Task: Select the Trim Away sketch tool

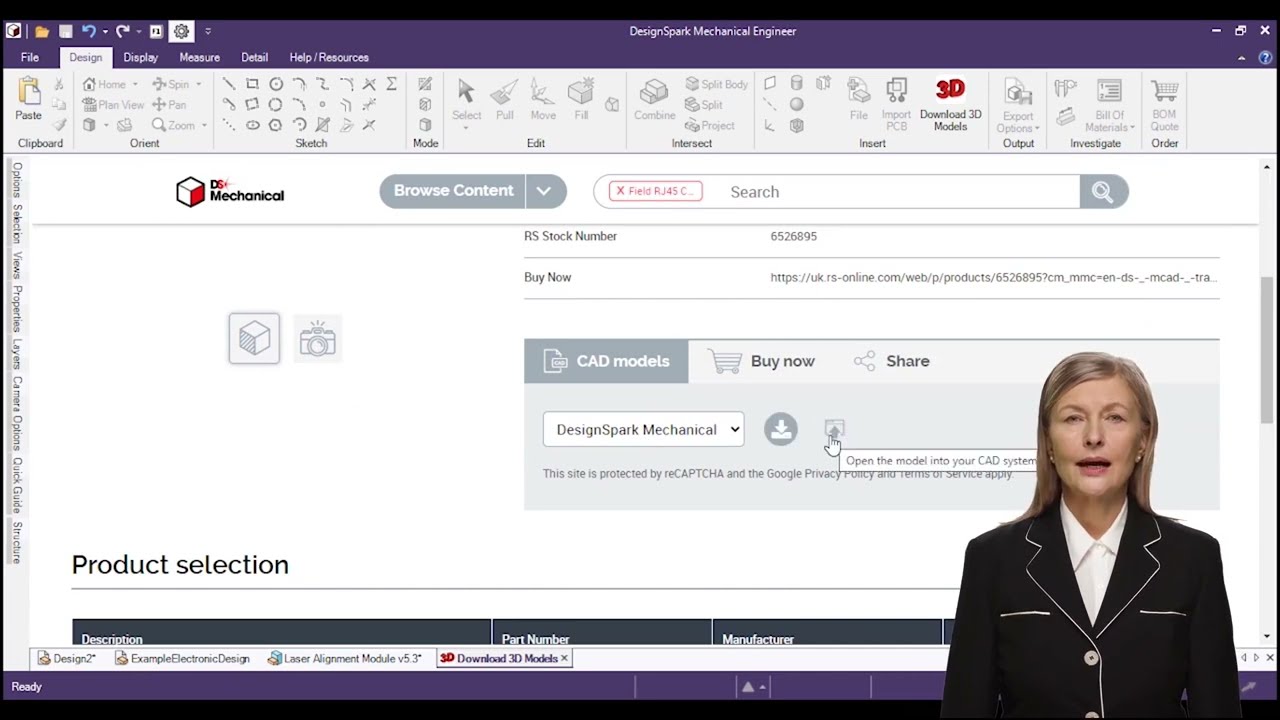Action: pyautogui.click(x=369, y=84)
